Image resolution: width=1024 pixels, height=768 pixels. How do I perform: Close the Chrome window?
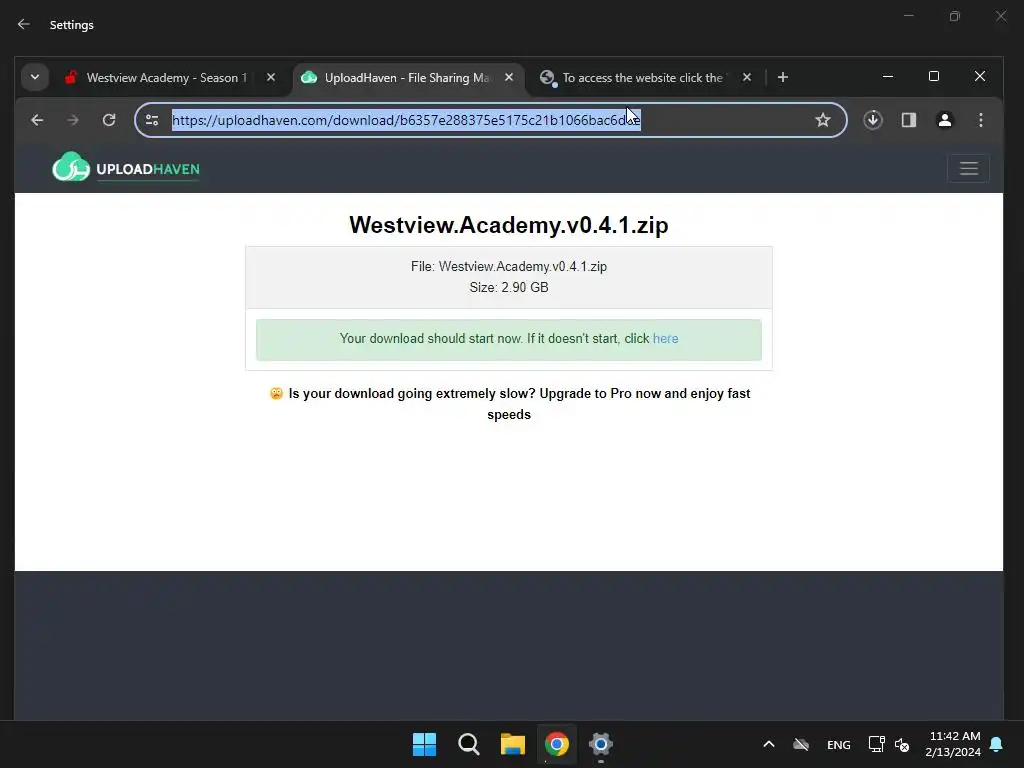(x=980, y=76)
